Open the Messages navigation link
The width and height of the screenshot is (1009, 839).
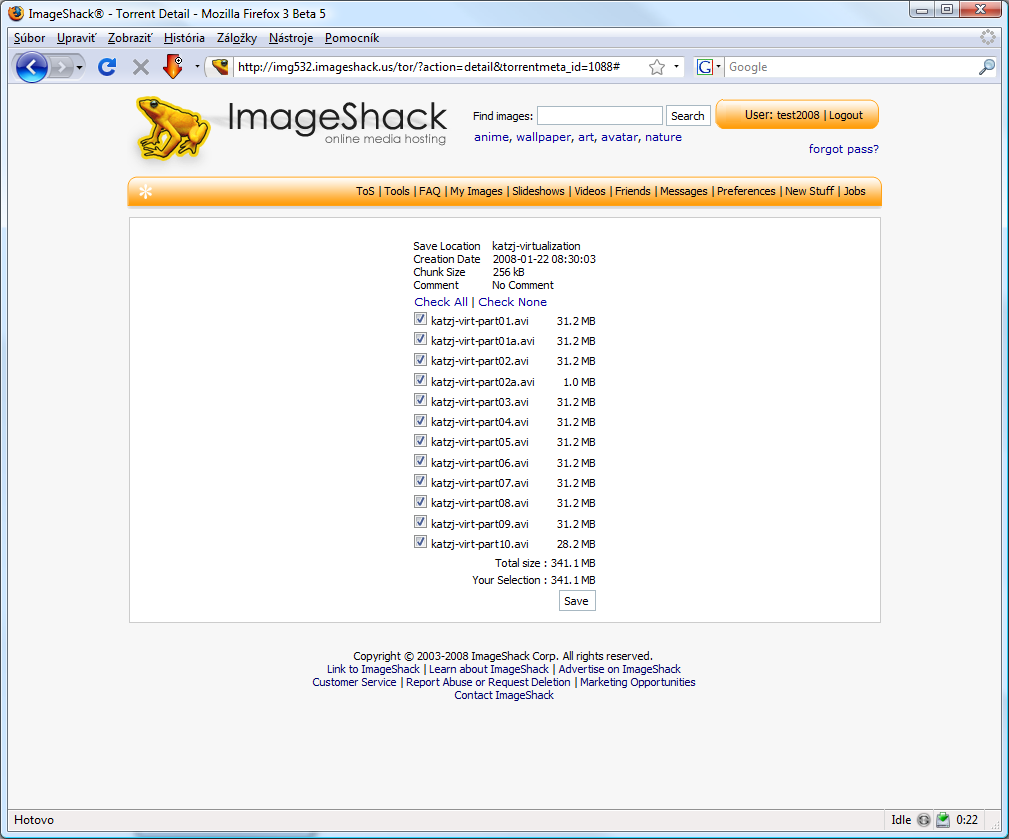point(683,191)
